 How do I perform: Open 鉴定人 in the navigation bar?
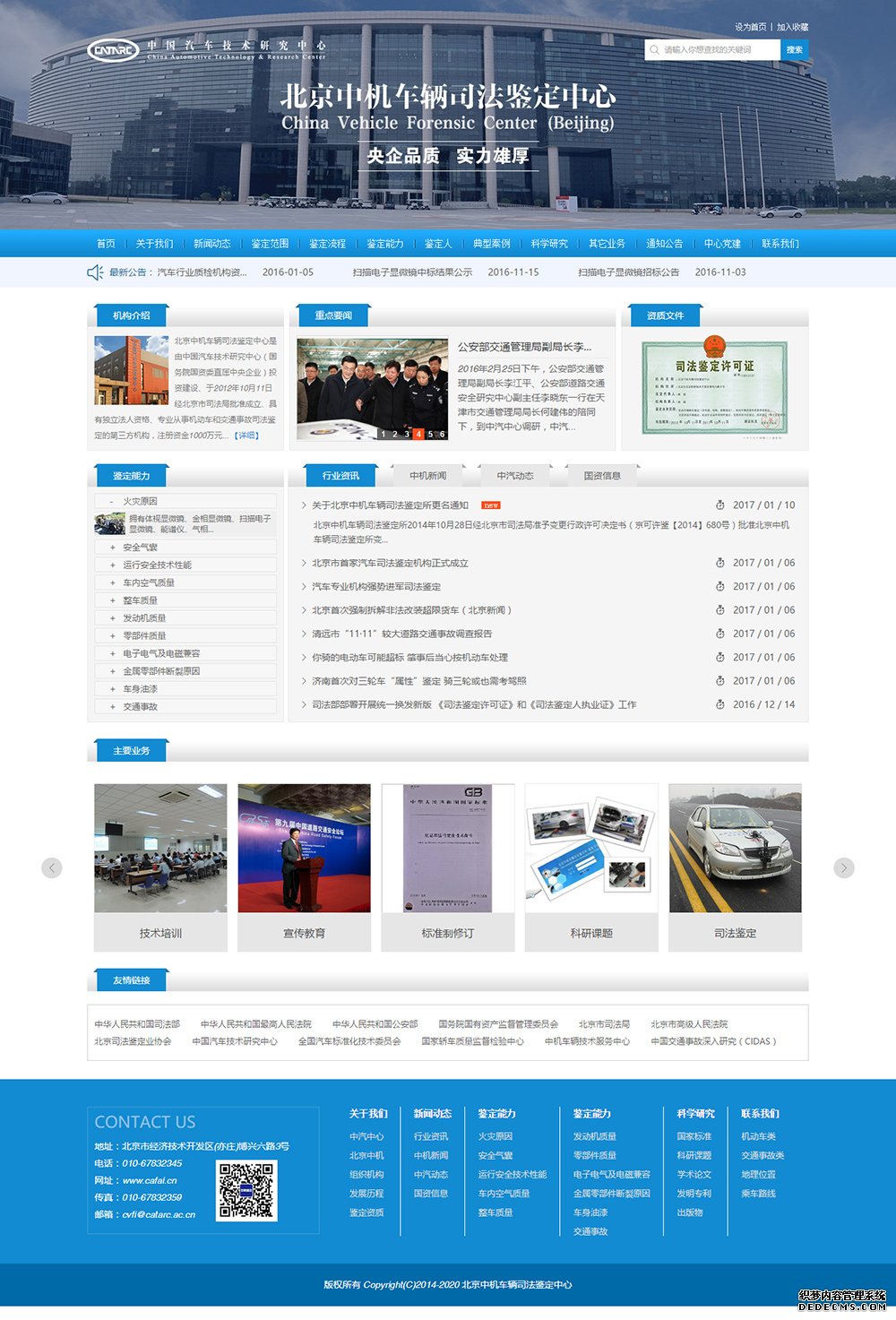tap(438, 244)
